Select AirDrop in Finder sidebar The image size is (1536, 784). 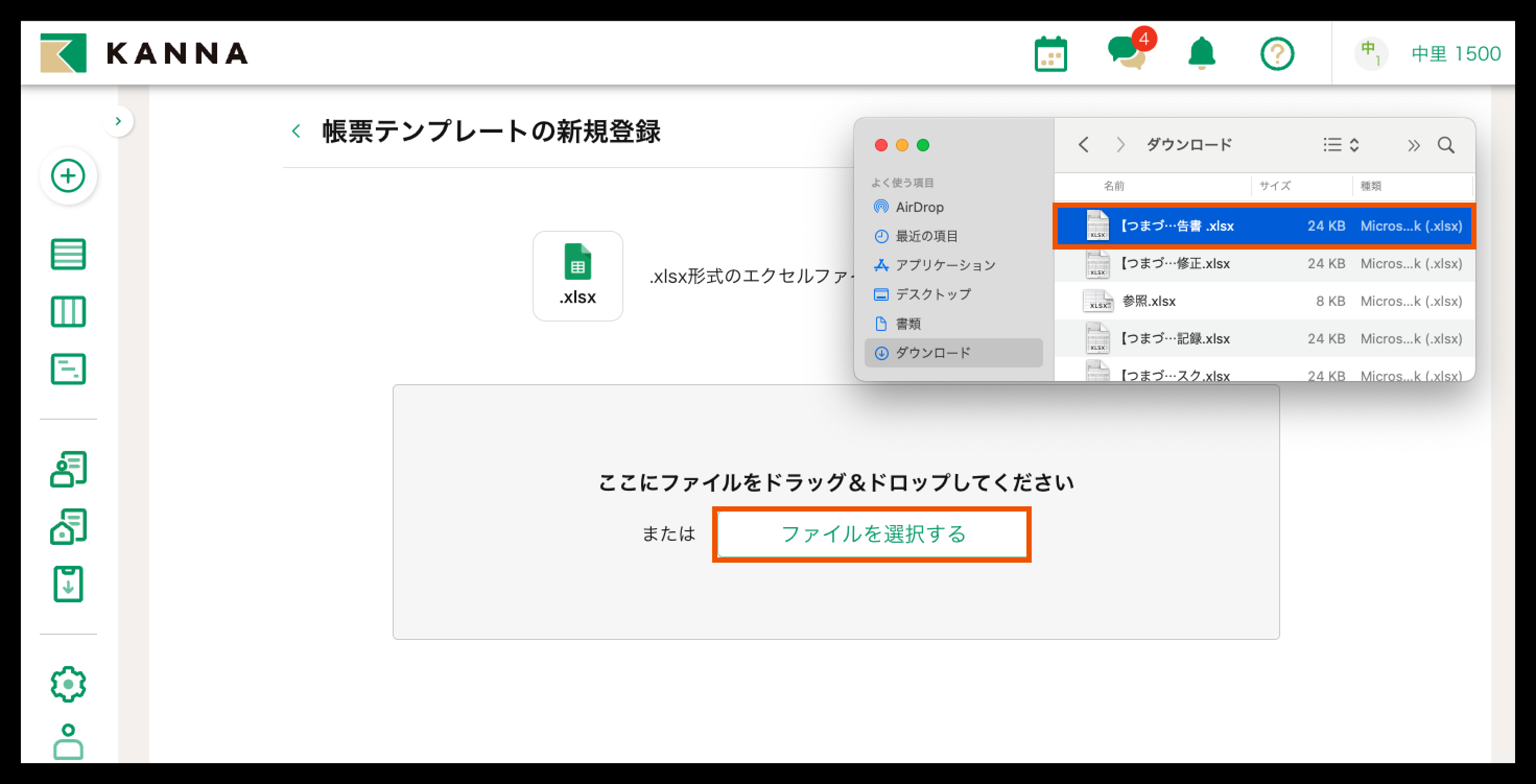click(x=919, y=207)
